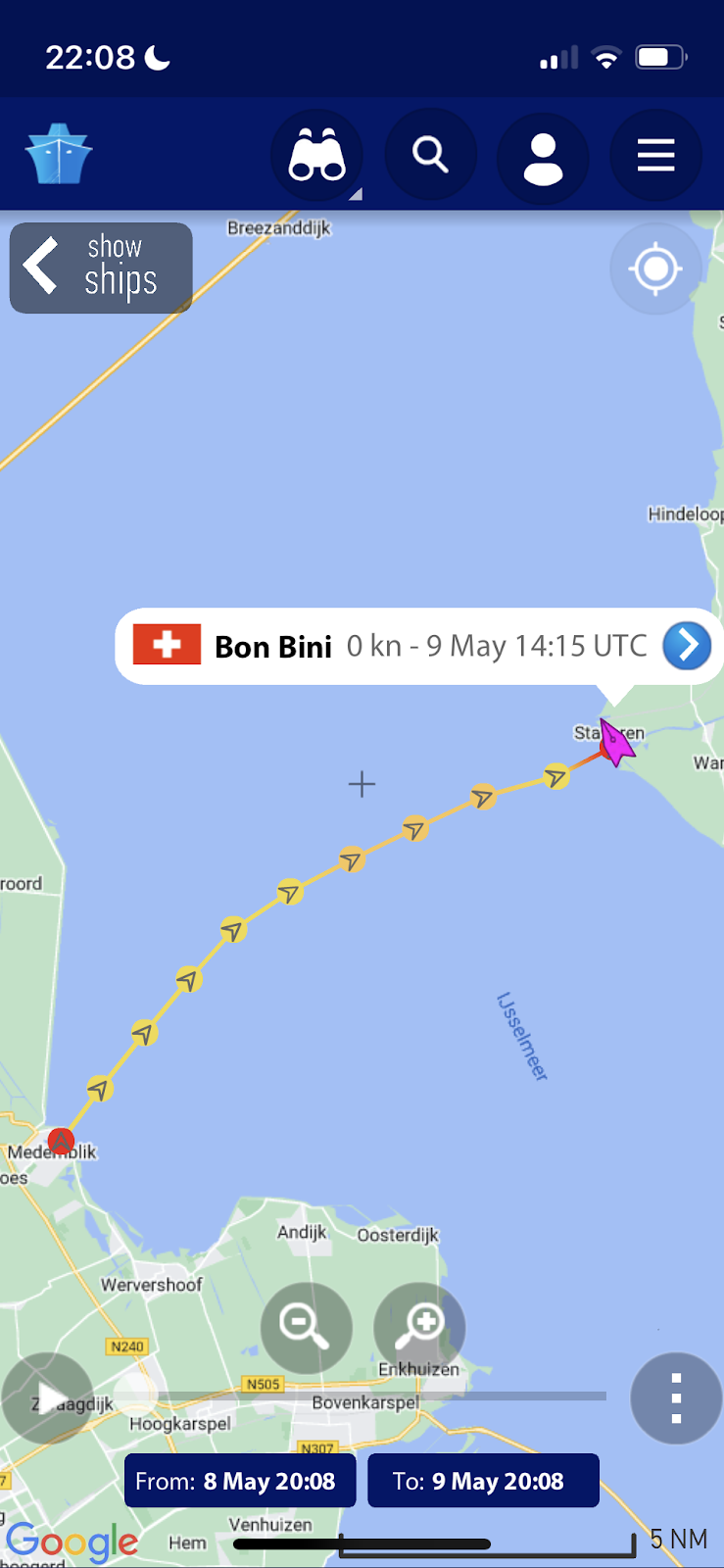Open the Google logo link
The image size is (724, 1568).
72,1543
